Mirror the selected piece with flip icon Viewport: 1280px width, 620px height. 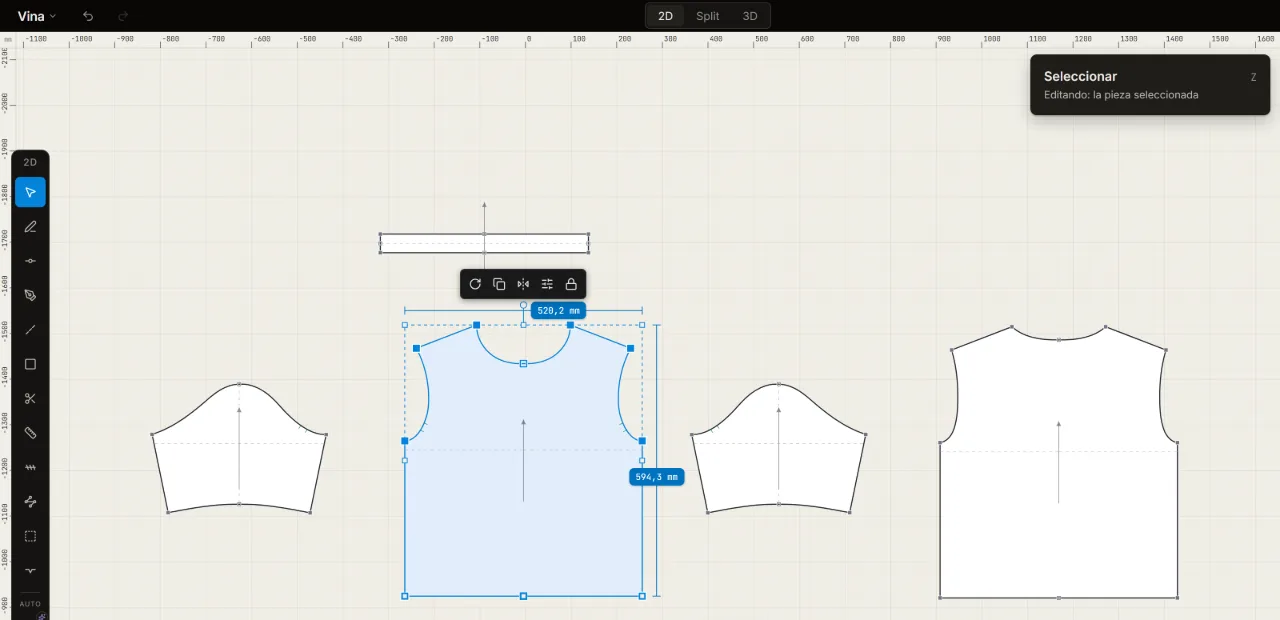coord(523,284)
